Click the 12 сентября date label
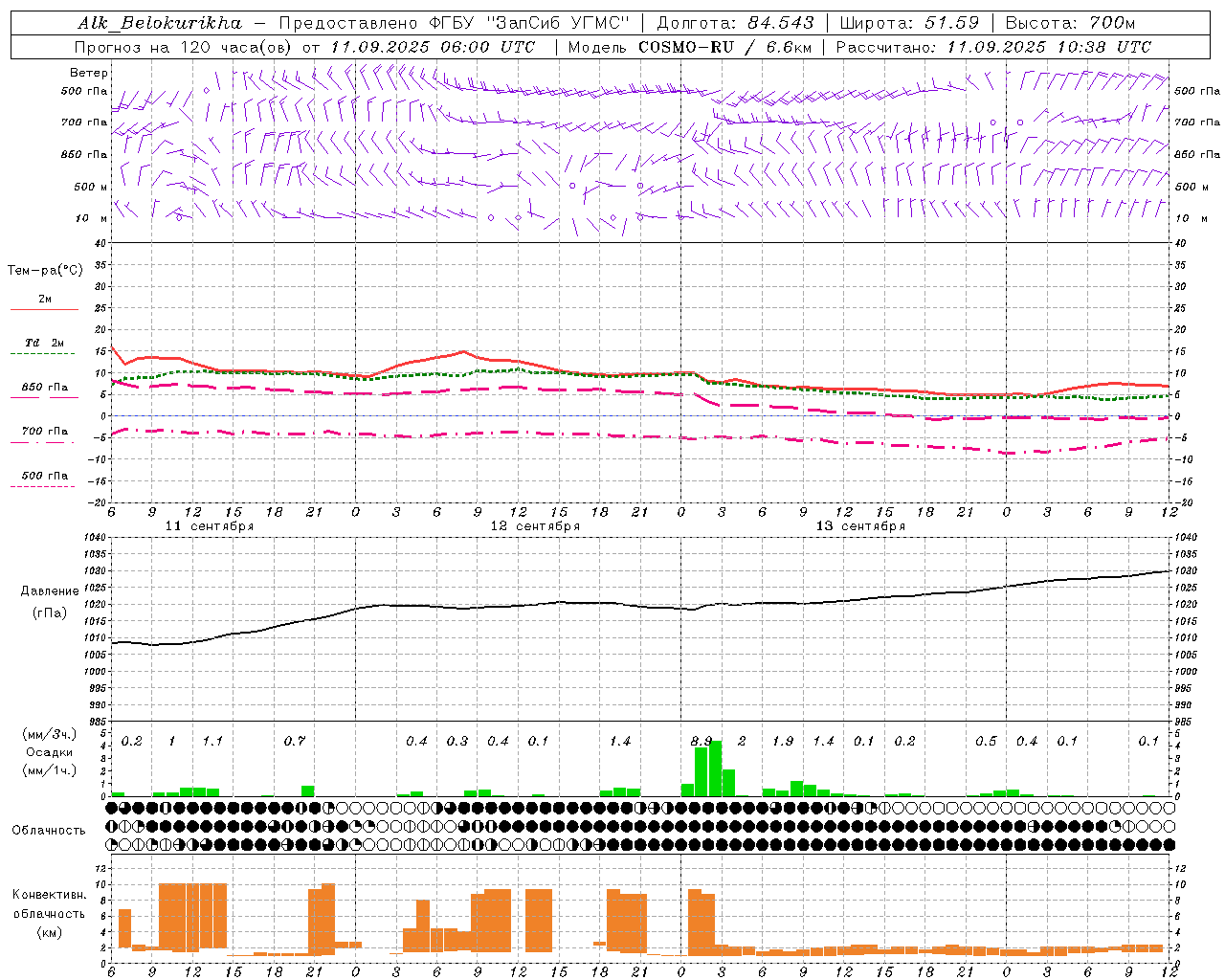 pos(535,526)
